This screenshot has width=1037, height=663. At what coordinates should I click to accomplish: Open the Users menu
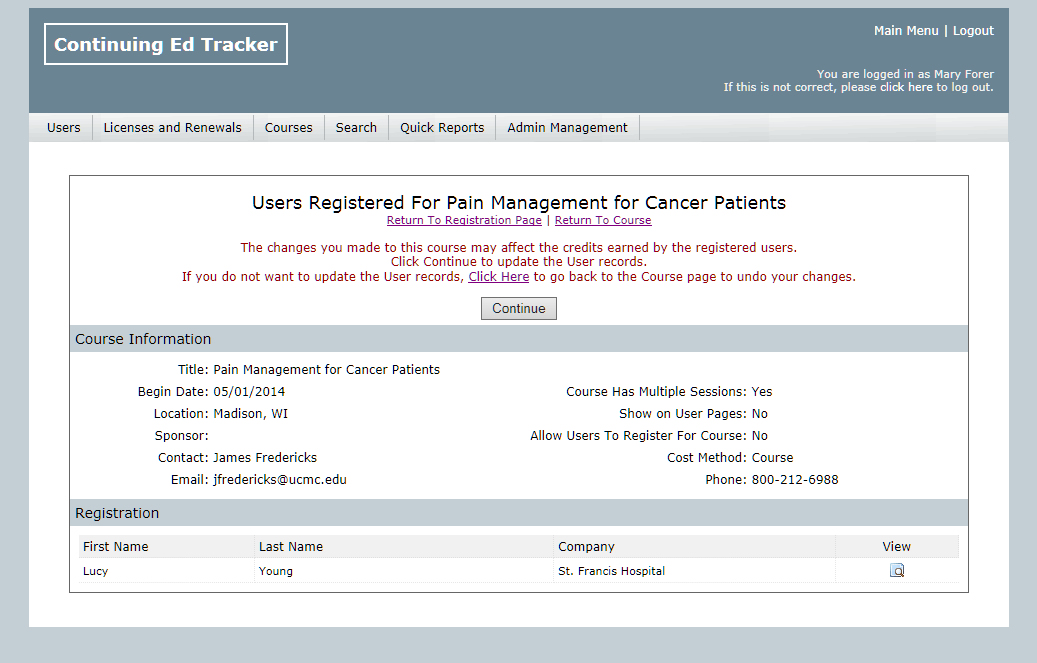pyautogui.click(x=64, y=128)
